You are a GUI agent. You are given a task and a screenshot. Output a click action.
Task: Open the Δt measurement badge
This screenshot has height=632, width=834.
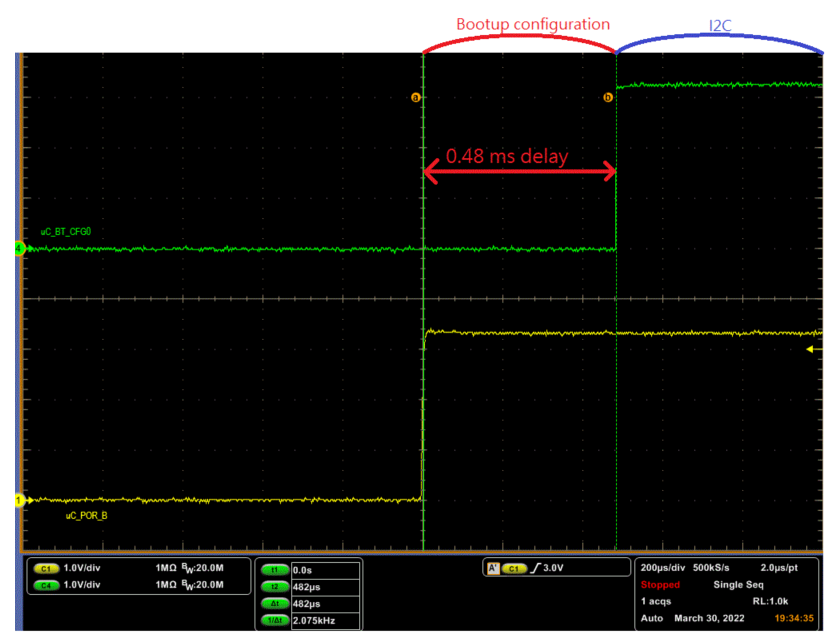tap(273, 604)
